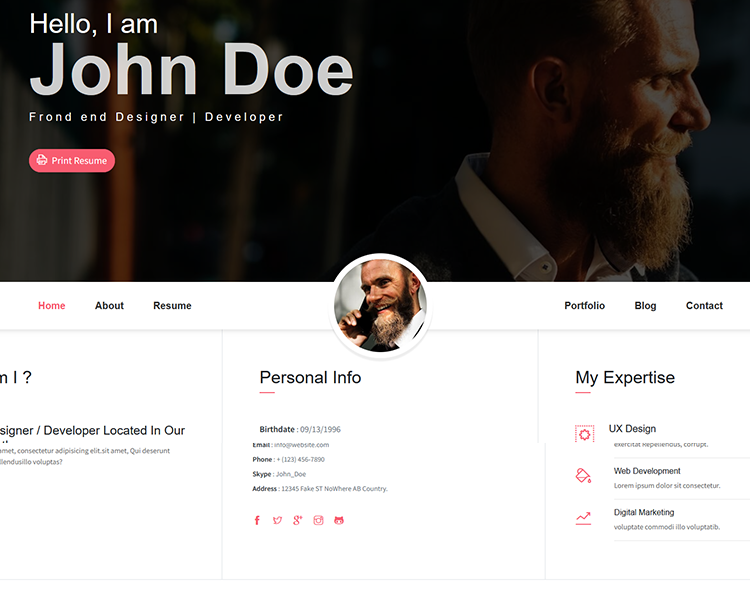Open the Resume menu link
The image size is (750, 592).
172,306
